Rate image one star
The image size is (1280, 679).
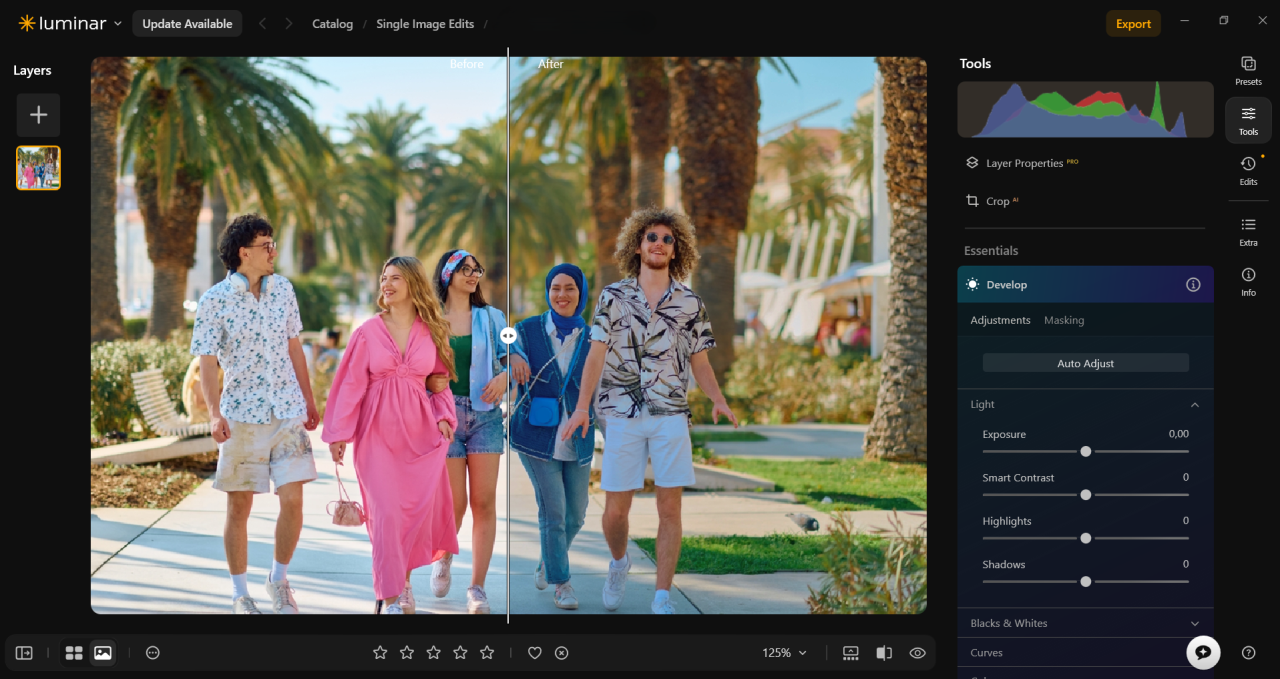(x=380, y=653)
